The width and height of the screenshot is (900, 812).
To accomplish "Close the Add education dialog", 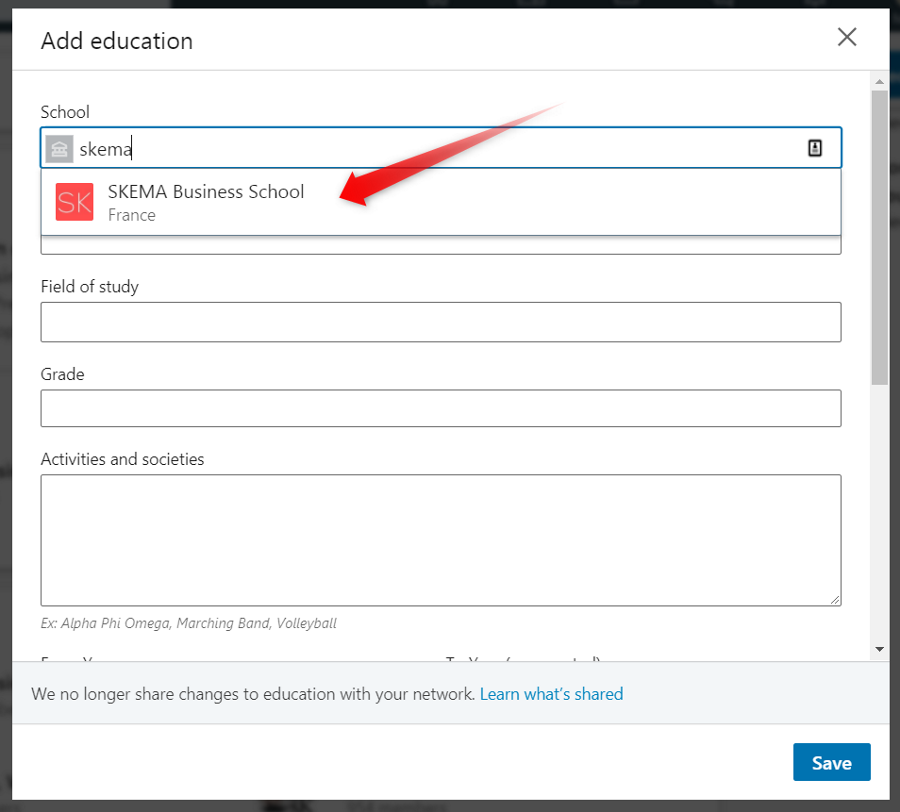I will [x=847, y=37].
